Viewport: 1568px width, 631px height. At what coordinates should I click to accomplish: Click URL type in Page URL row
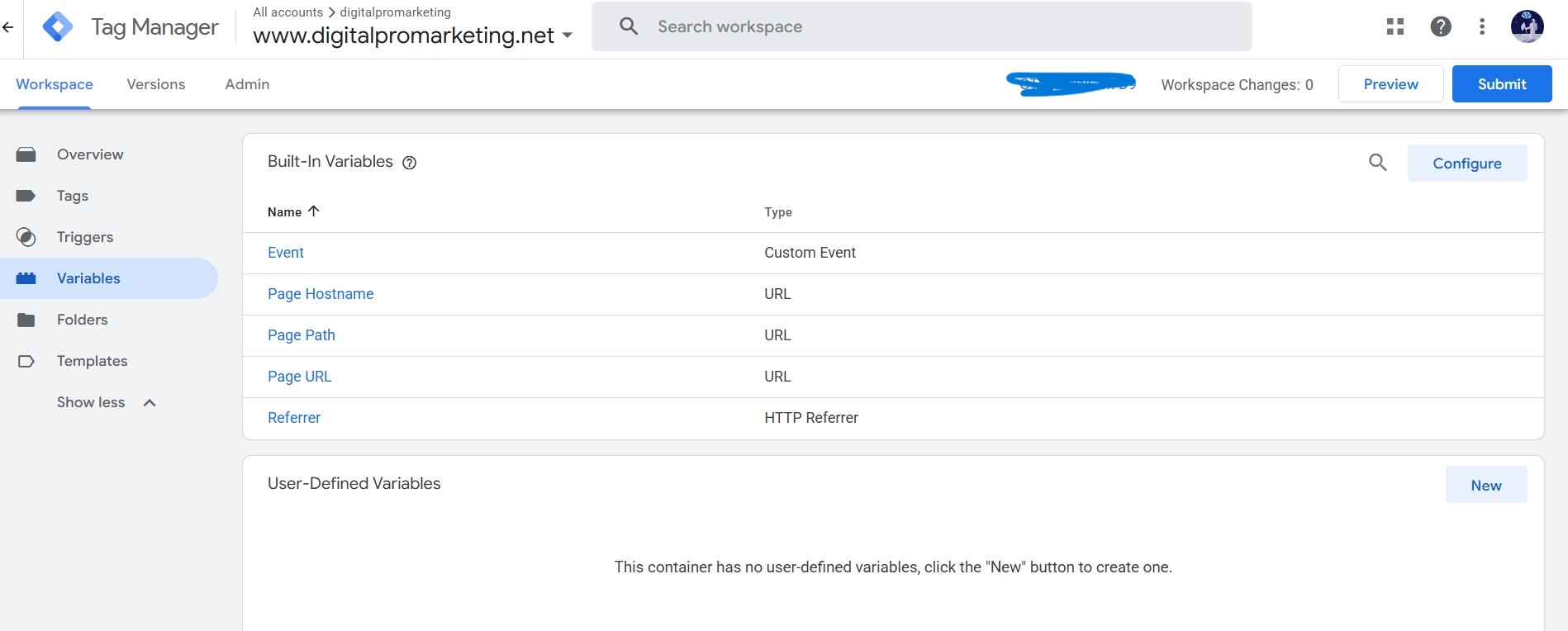click(777, 377)
